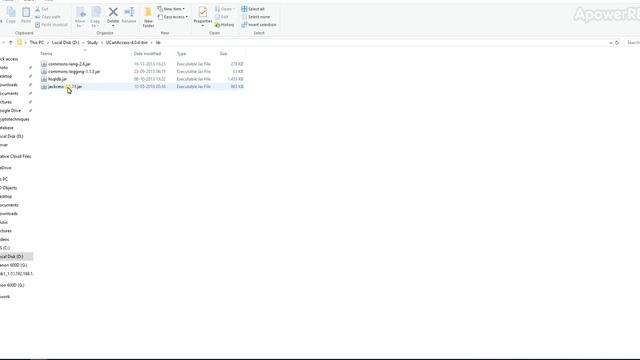Sort by Type column header

181,54
